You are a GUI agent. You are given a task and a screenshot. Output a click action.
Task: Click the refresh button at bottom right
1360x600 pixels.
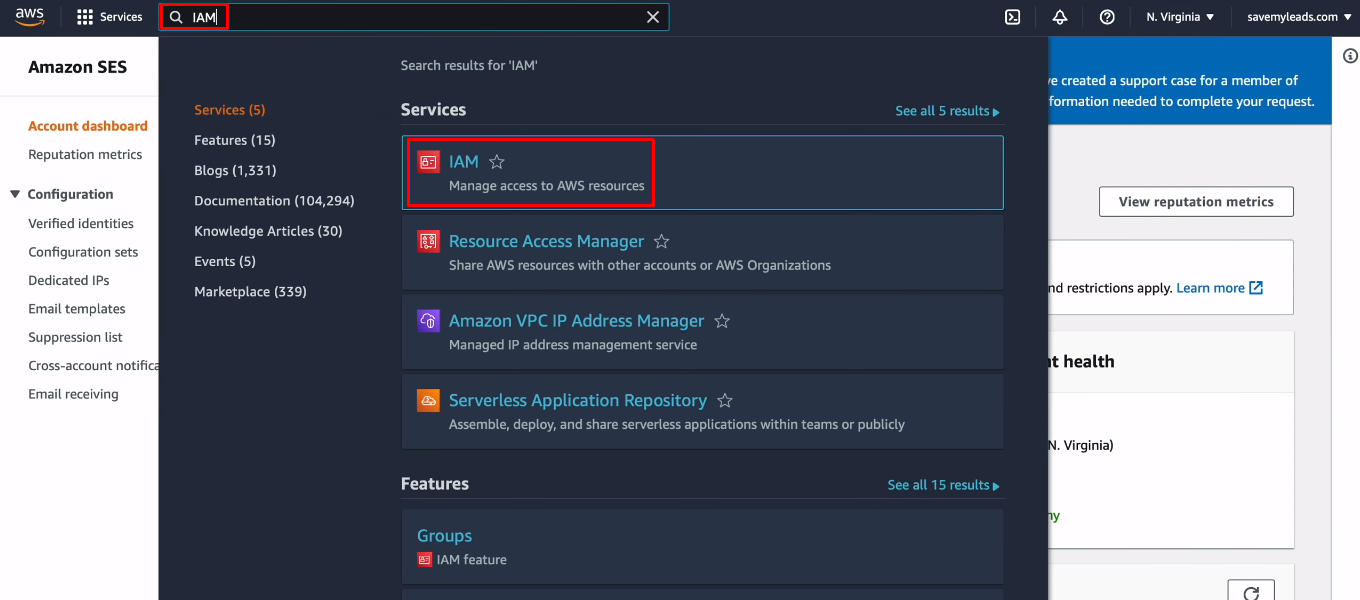[1251, 592]
